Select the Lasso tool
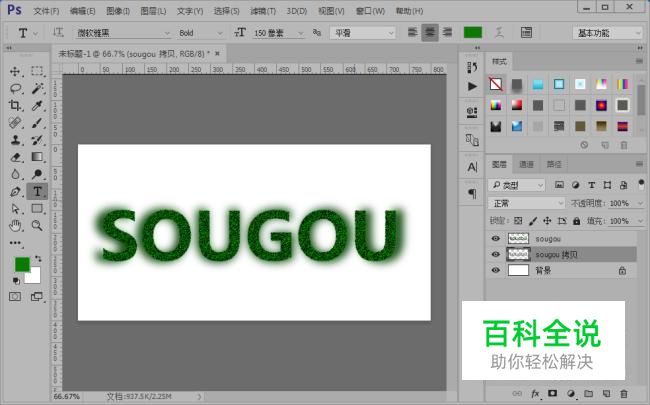This screenshot has height=405, width=650. coord(15,88)
